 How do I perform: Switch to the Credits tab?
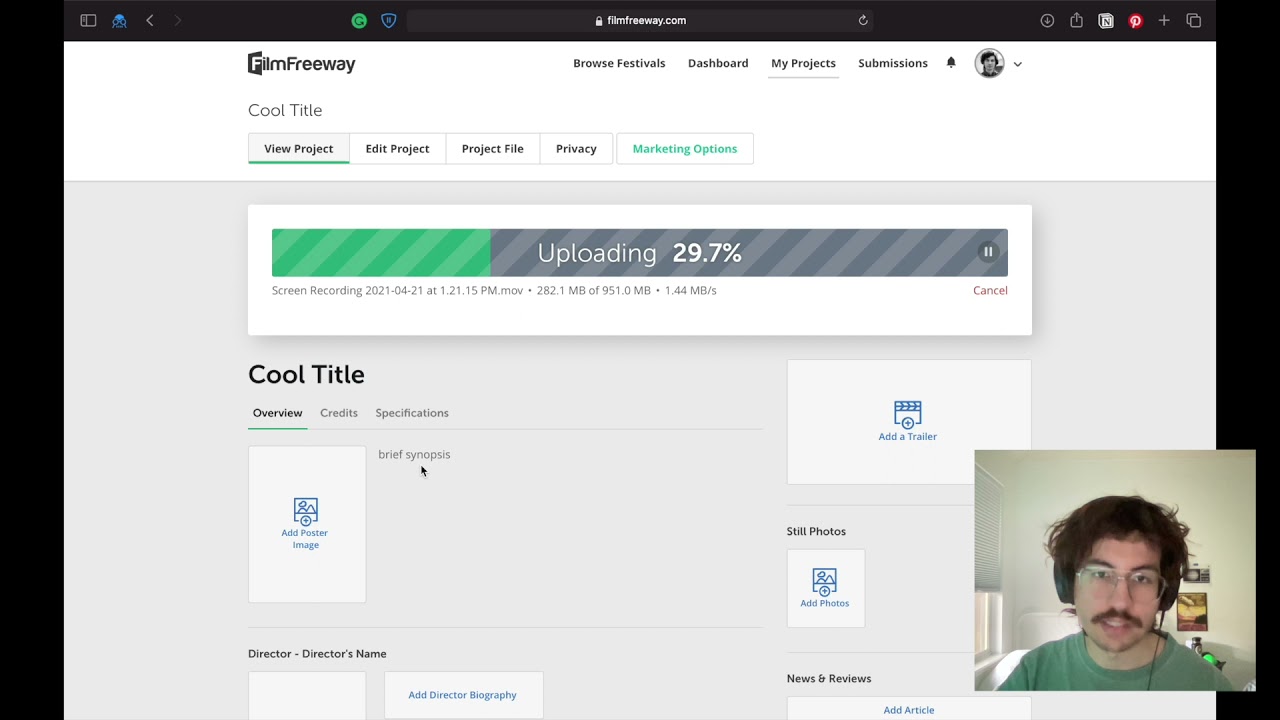tap(338, 413)
